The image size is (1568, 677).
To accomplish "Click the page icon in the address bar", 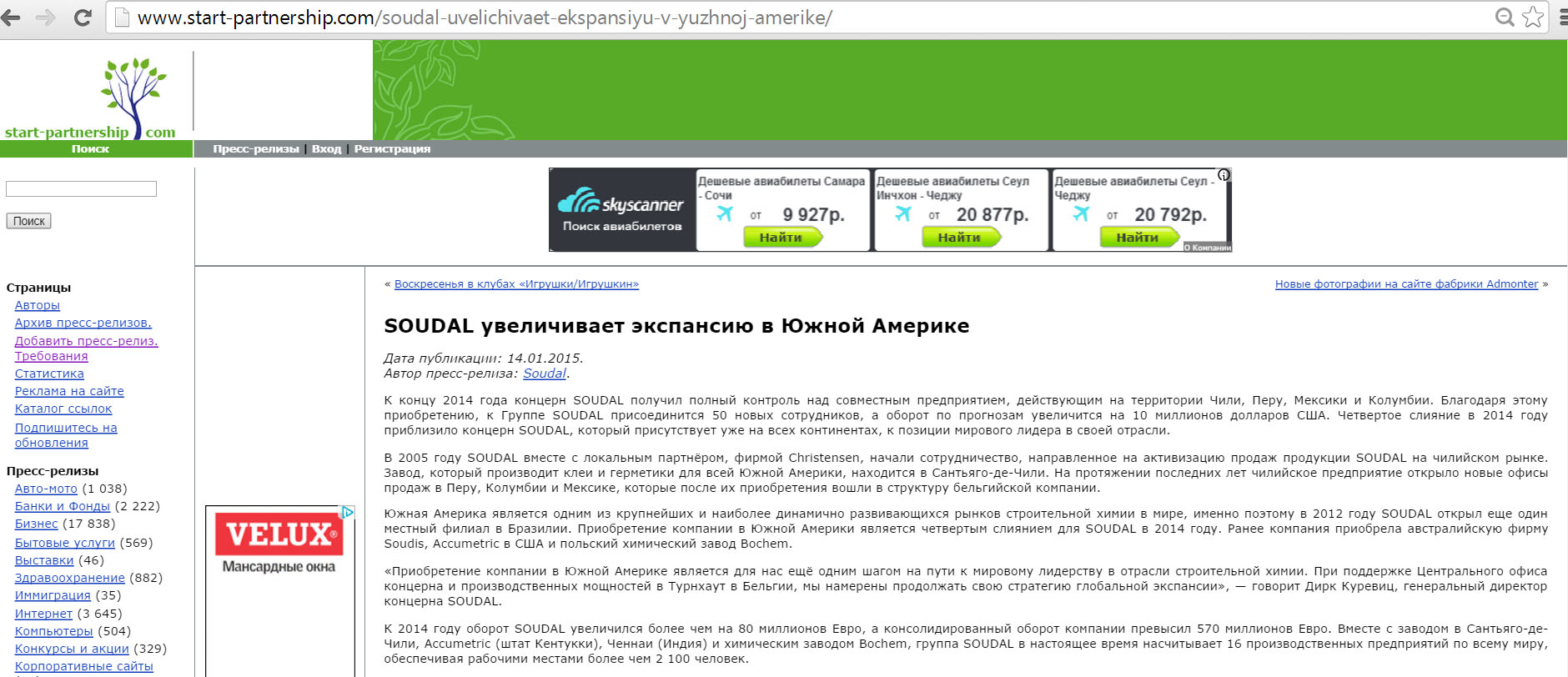I will coord(122,18).
